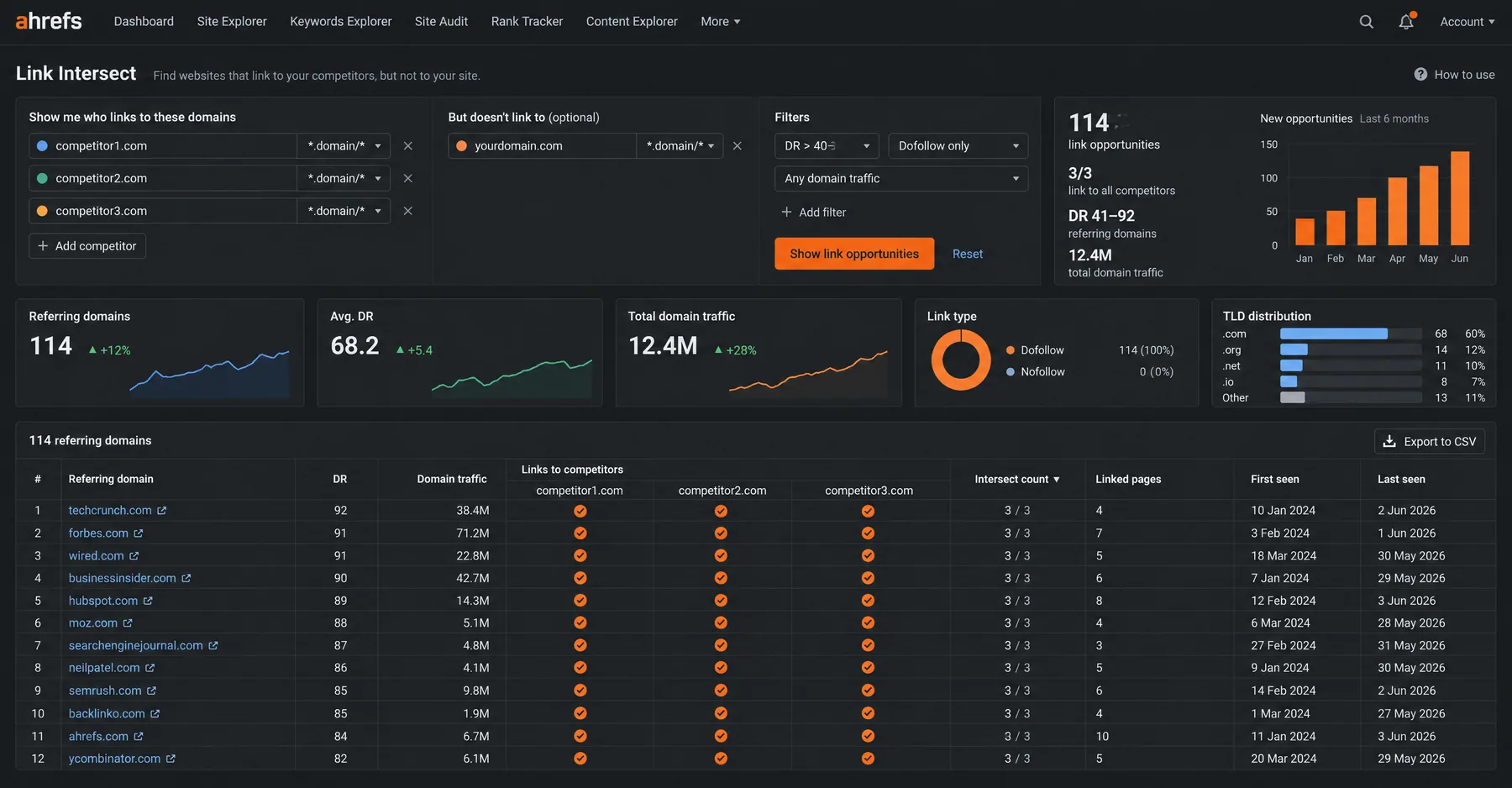The image size is (1512, 788).
Task: Open wired.com external link icon
Action: 134,556
